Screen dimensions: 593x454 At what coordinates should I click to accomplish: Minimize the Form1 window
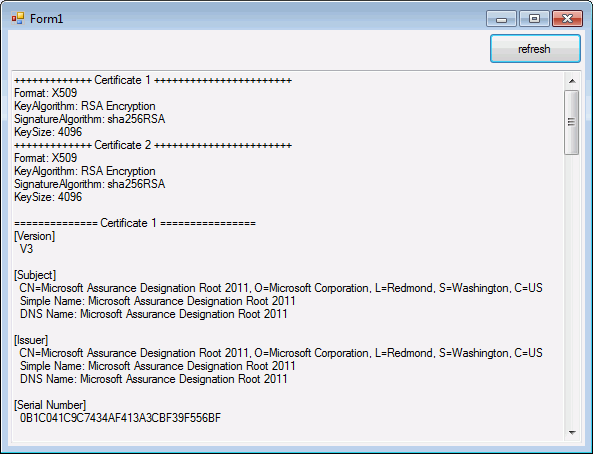click(501, 19)
